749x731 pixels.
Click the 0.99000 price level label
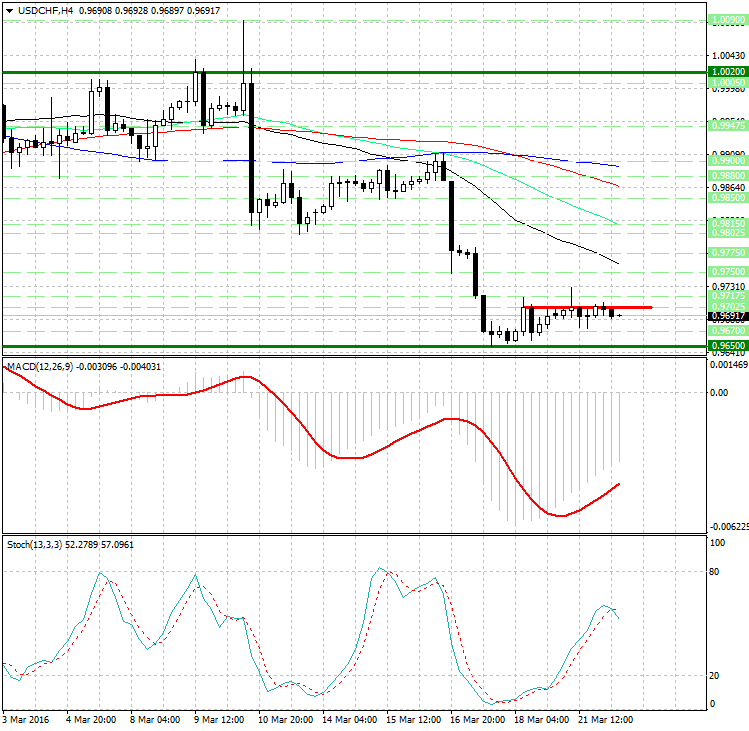pyautogui.click(x=728, y=161)
